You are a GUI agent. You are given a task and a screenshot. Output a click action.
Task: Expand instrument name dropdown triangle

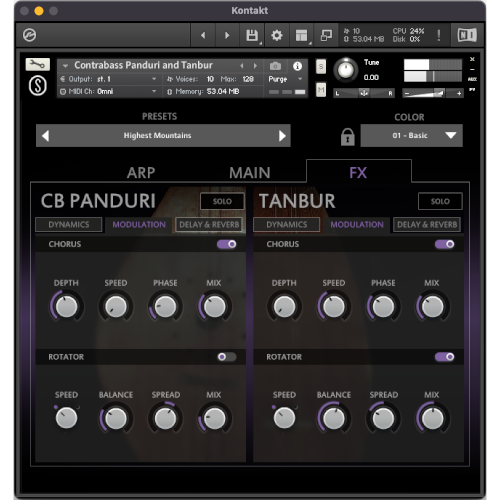[65, 66]
